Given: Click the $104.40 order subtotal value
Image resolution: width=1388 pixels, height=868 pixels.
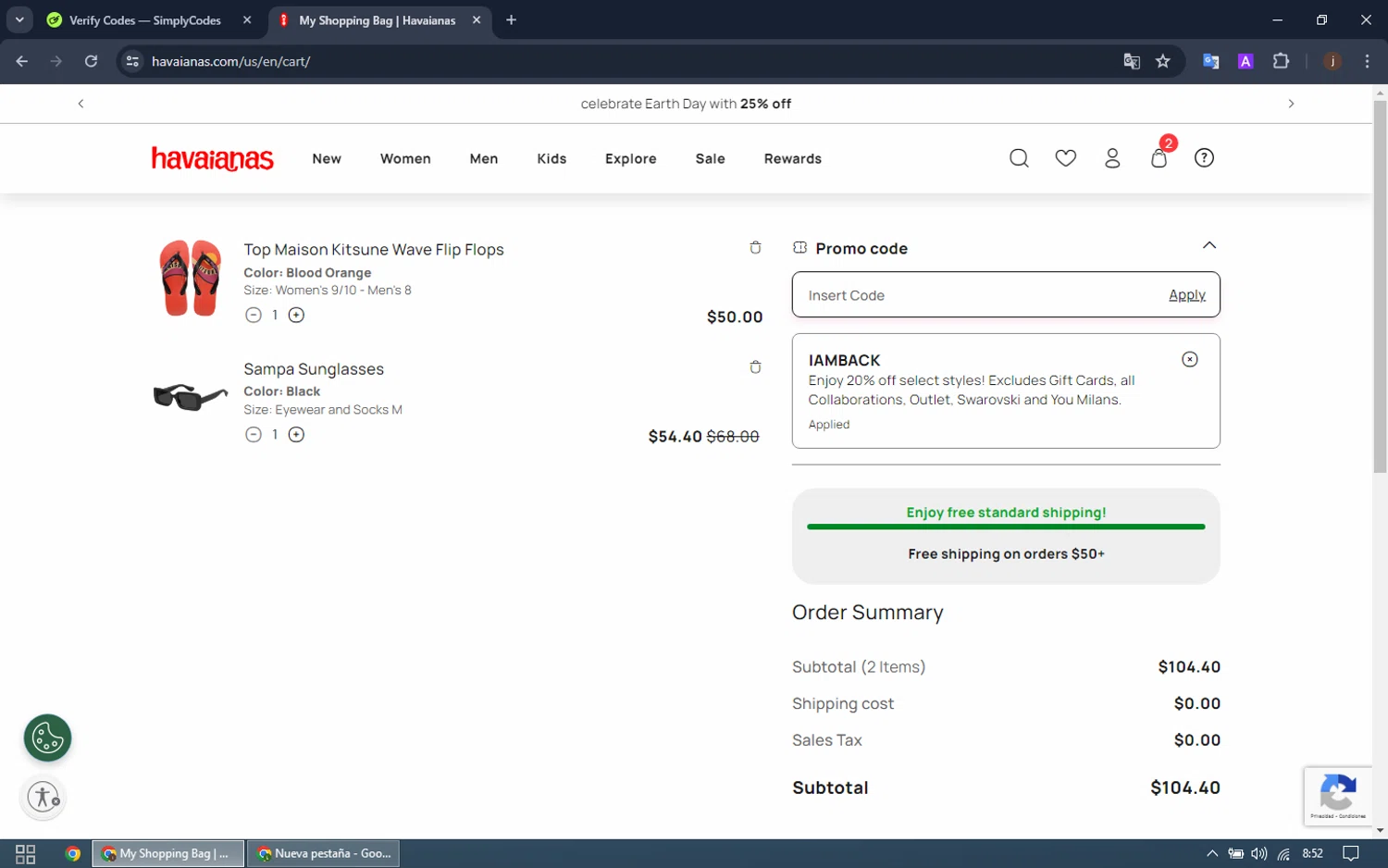Looking at the screenshot, I should pyautogui.click(x=1185, y=787).
